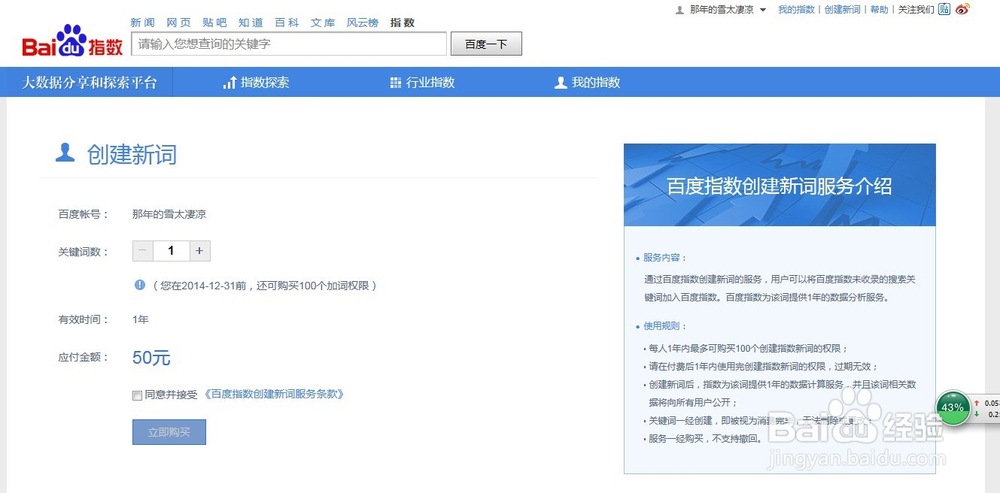
Task: Click the keyword count field showing 1
Action: click(171, 251)
